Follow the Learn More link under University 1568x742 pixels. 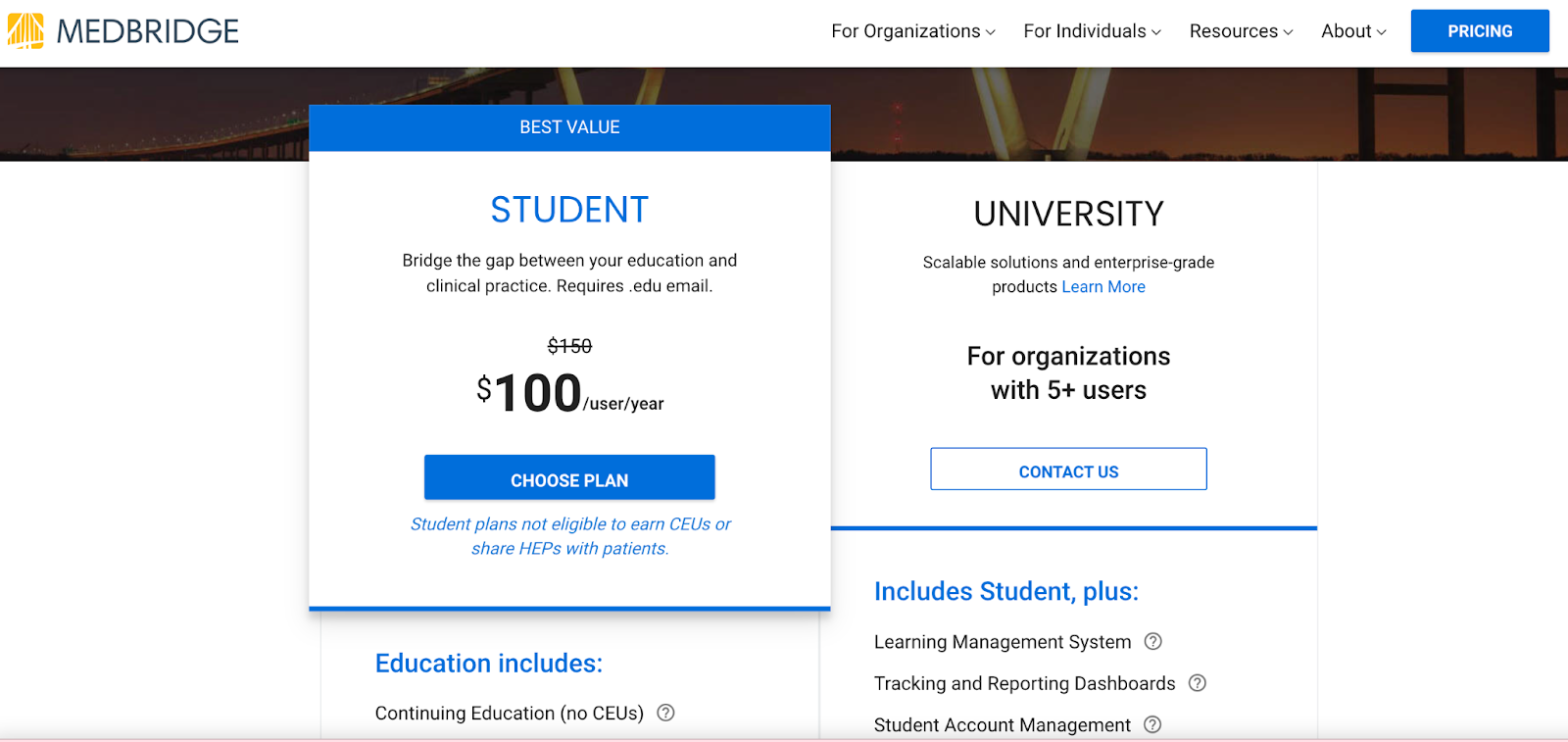tap(1103, 287)
